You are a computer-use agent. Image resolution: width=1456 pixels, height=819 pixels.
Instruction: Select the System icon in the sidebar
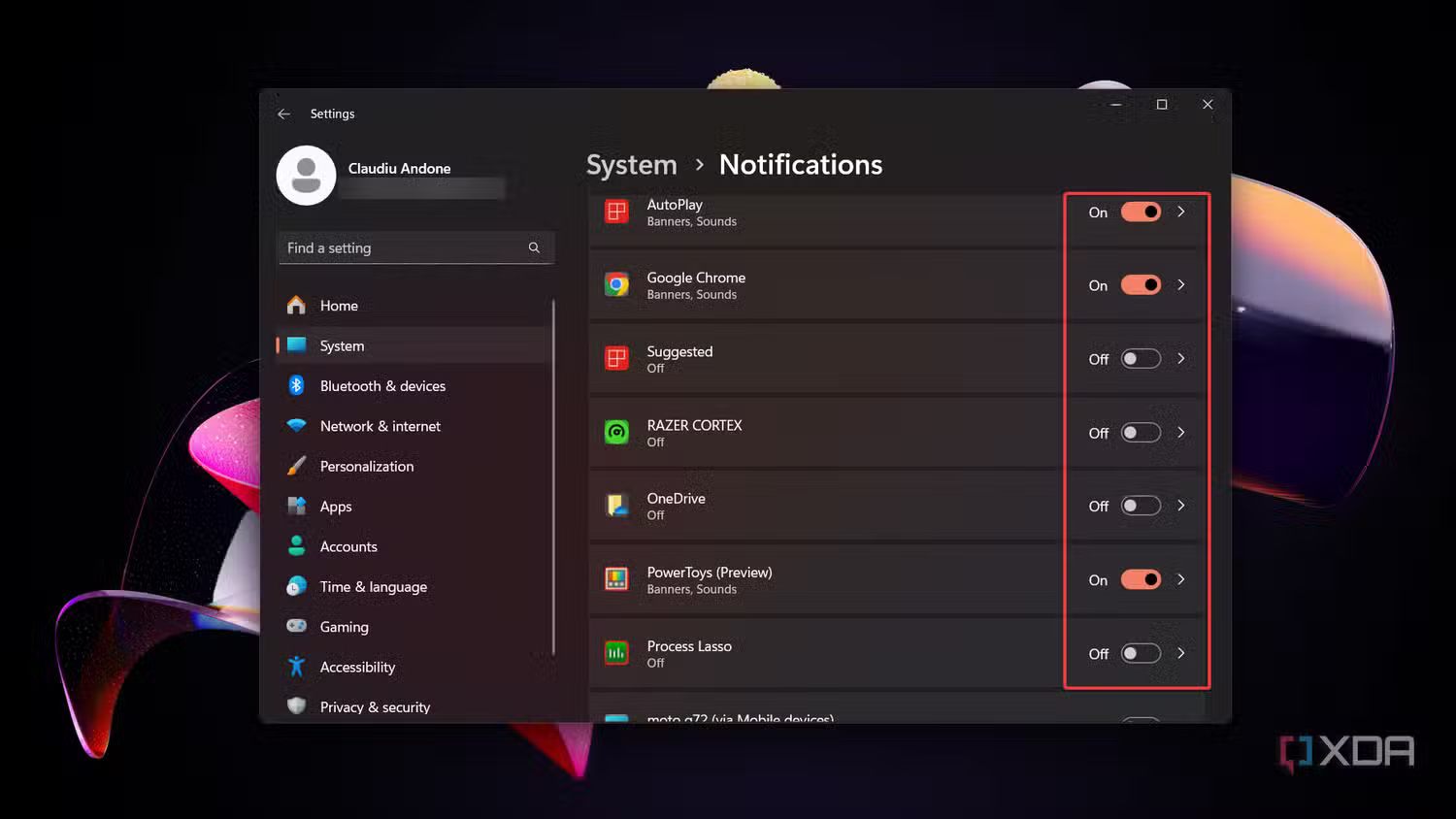coord(297,345)
